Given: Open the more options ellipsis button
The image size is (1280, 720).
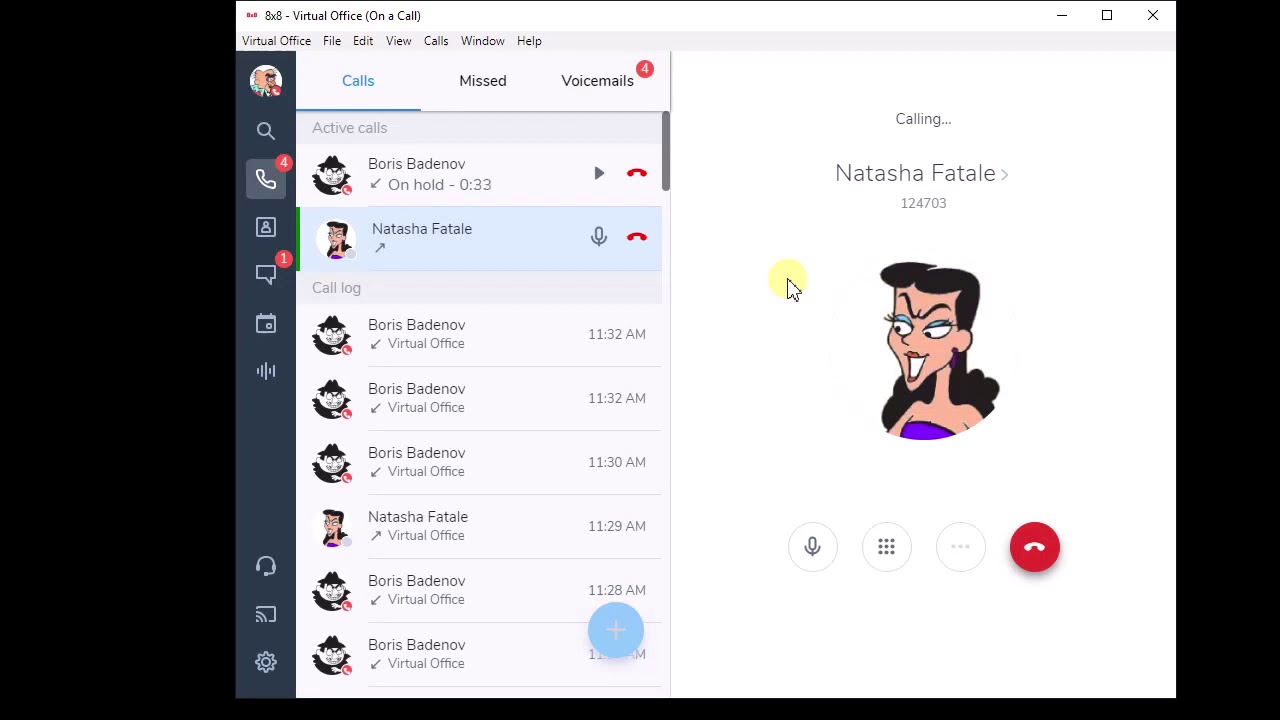Looking at the screenshot, I should (x=960, y=547).
